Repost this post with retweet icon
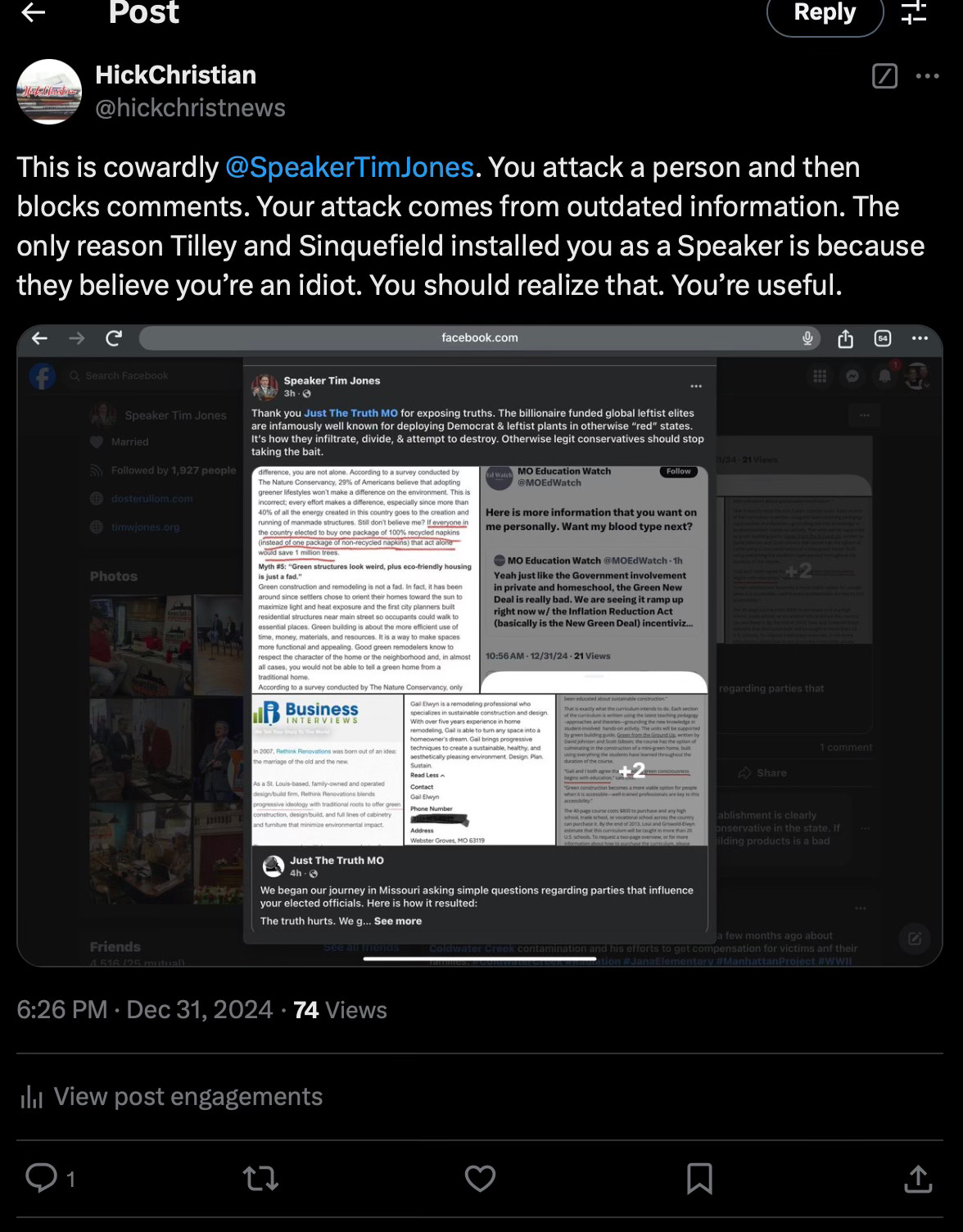Viewport: 963px width, 1232px height. [260, 1178]
